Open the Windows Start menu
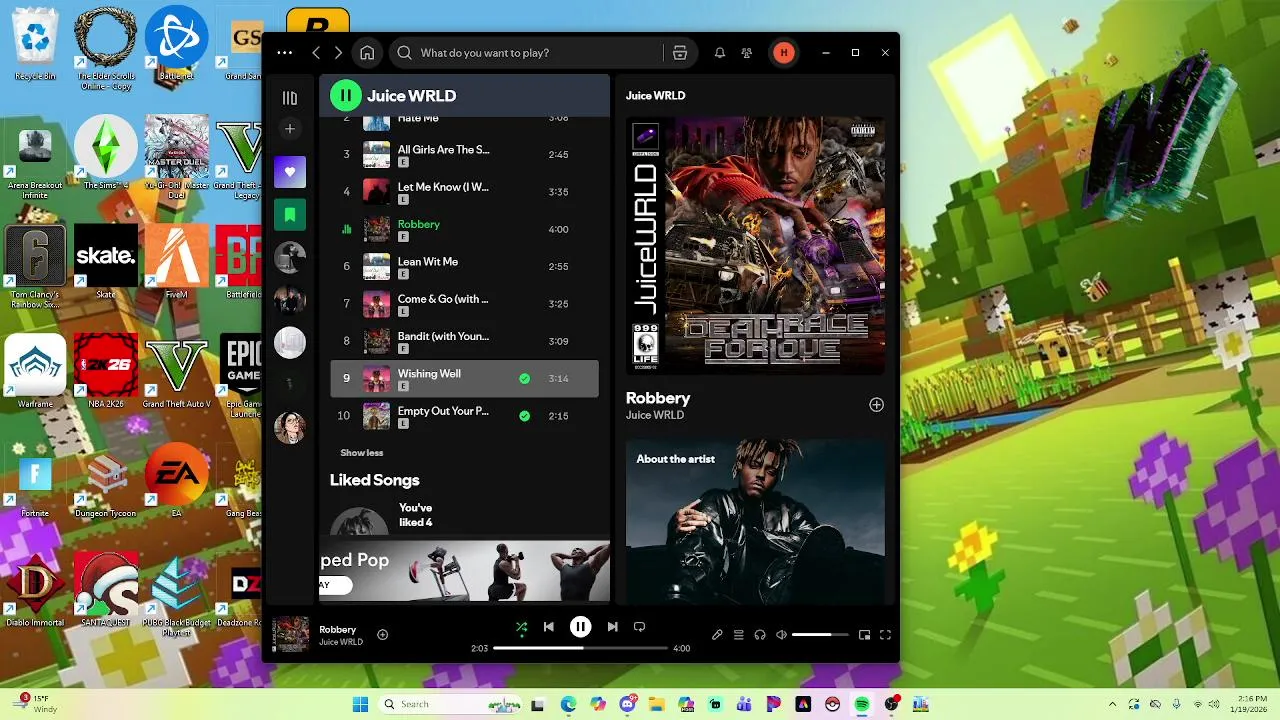1280x720 pixels. point(360,704)
